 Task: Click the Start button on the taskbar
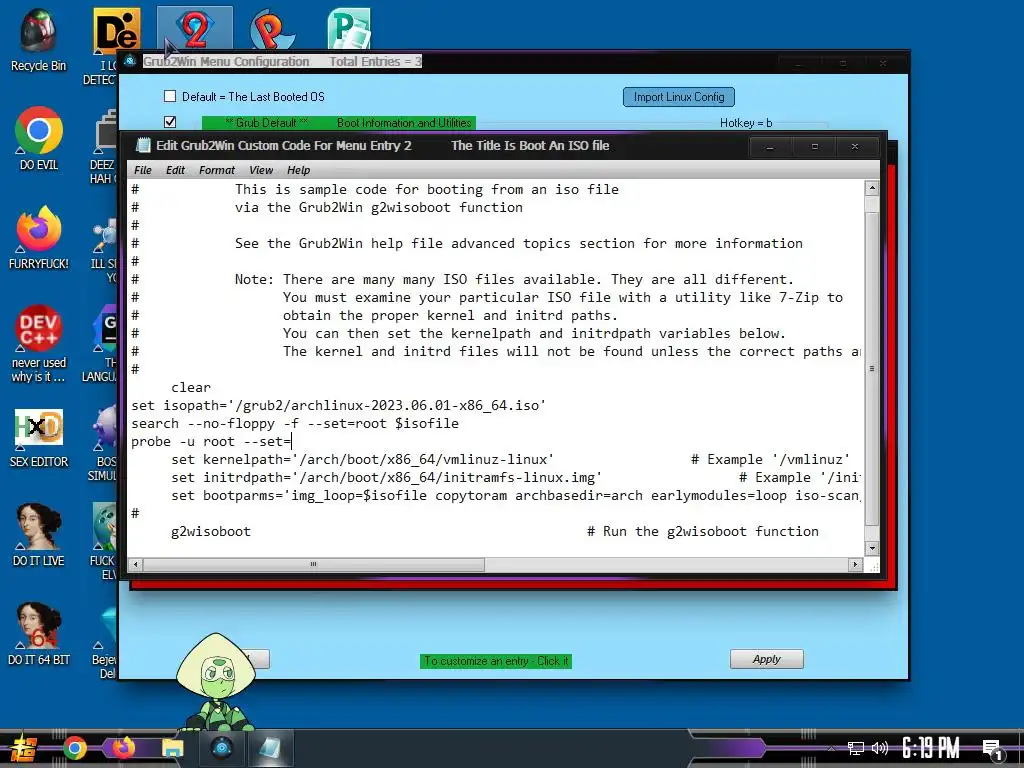(22, 748)
